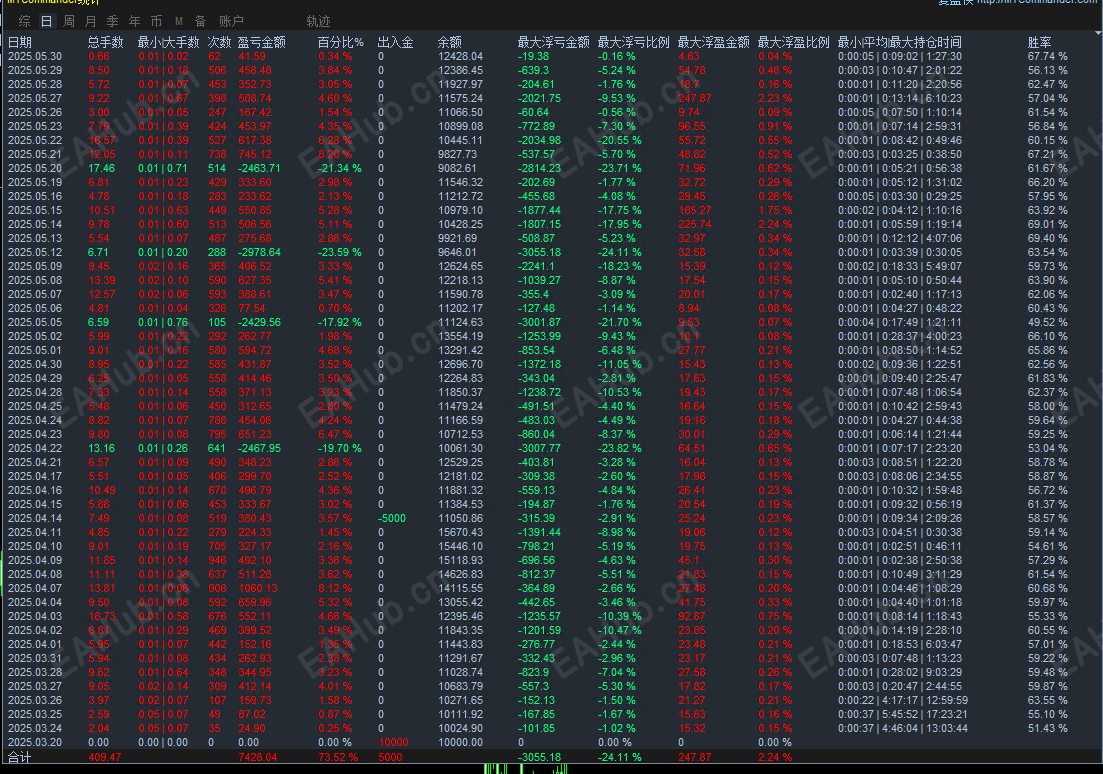Switch to the 综 summary tab
Screen dimensions: 1103x774
point(25,21)
